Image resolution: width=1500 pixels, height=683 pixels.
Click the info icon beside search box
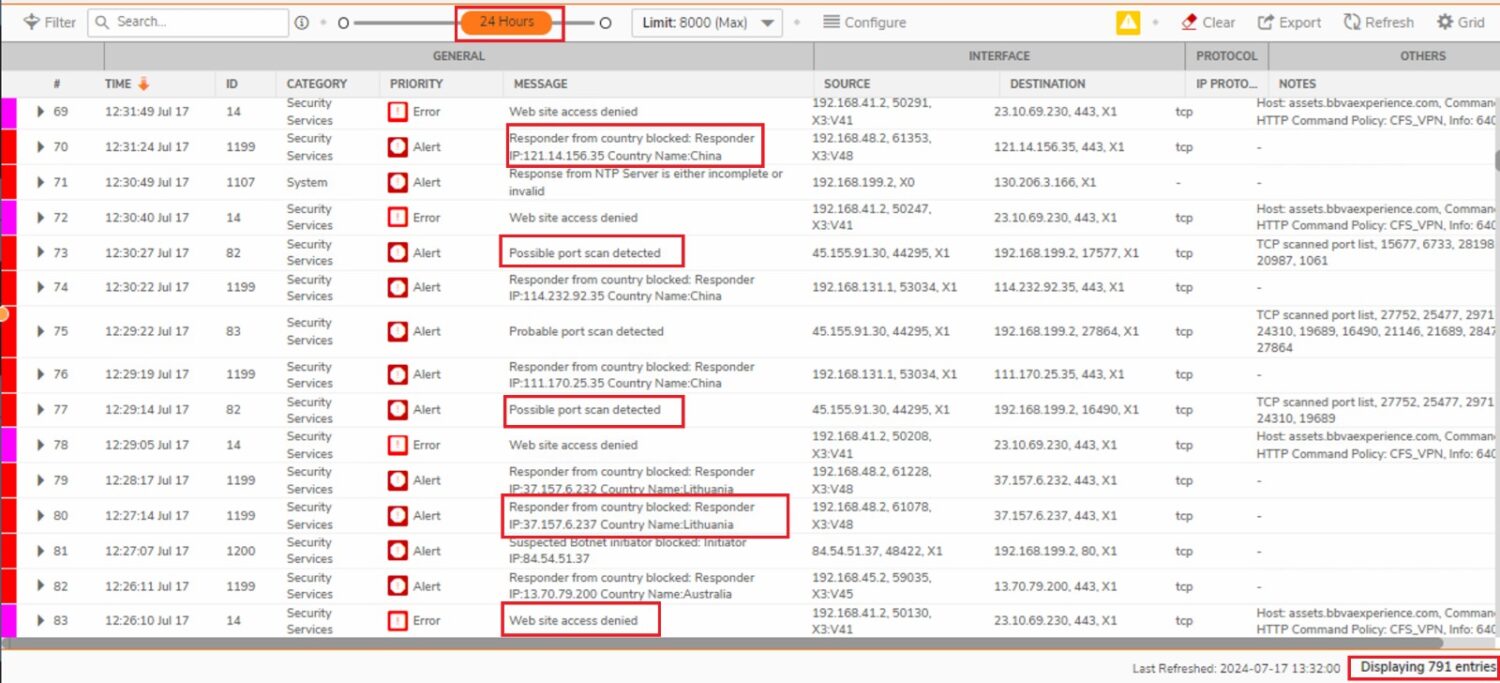click(x=301, y=23)
